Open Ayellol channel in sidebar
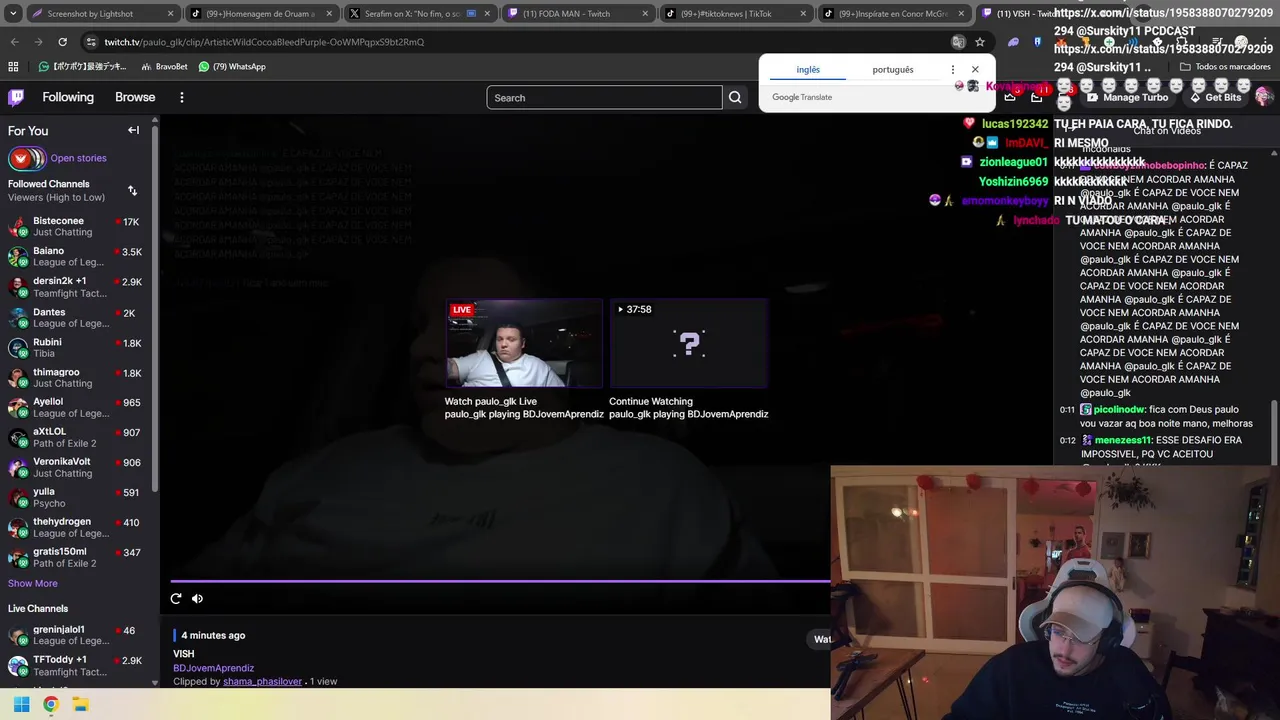 [x=76, y=407]
